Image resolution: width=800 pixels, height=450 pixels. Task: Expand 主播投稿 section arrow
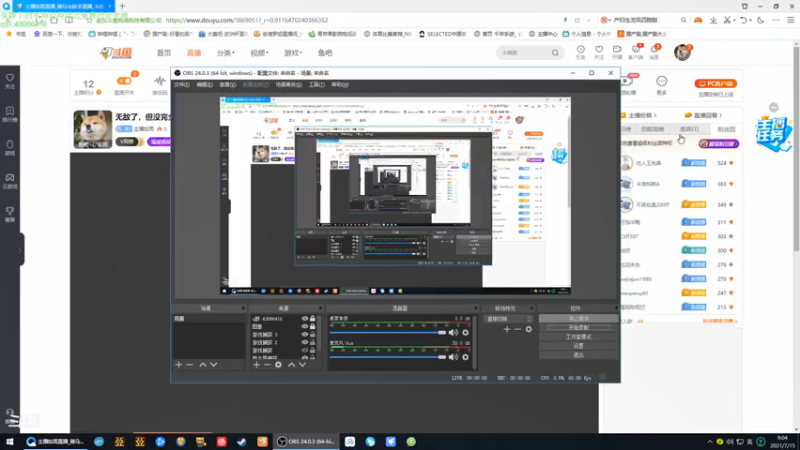click(x=655, y=115)
